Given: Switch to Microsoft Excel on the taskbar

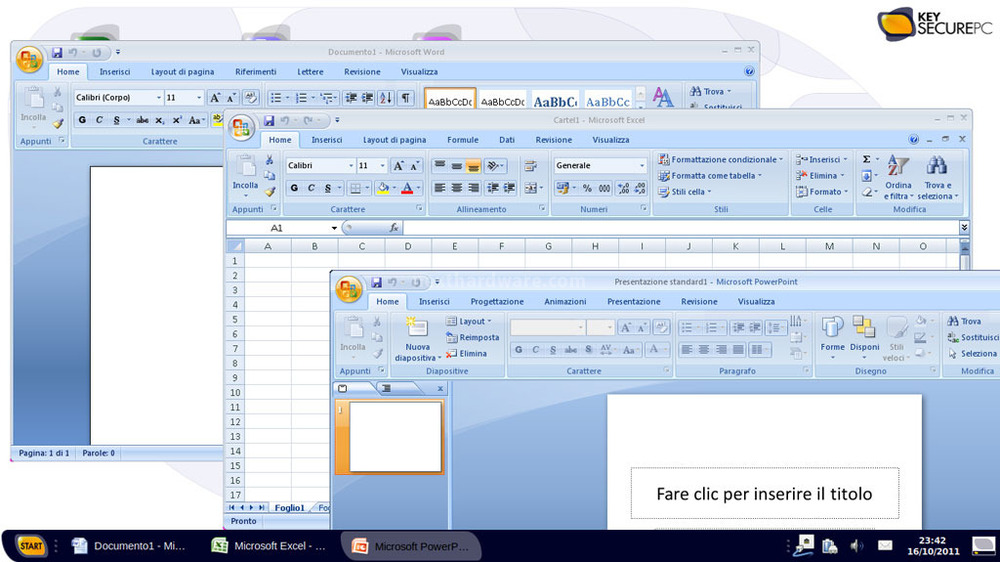Looking at the screenshot, I should [268, 546].
